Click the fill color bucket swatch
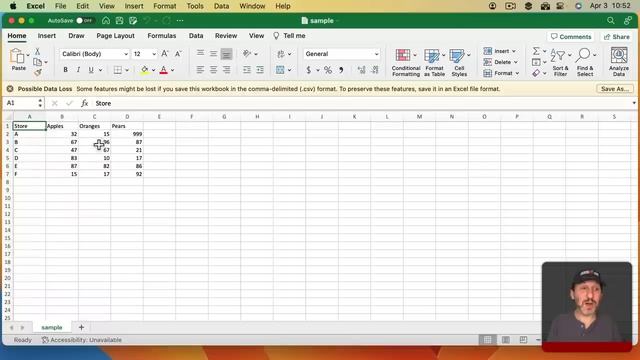 [144, 70]
